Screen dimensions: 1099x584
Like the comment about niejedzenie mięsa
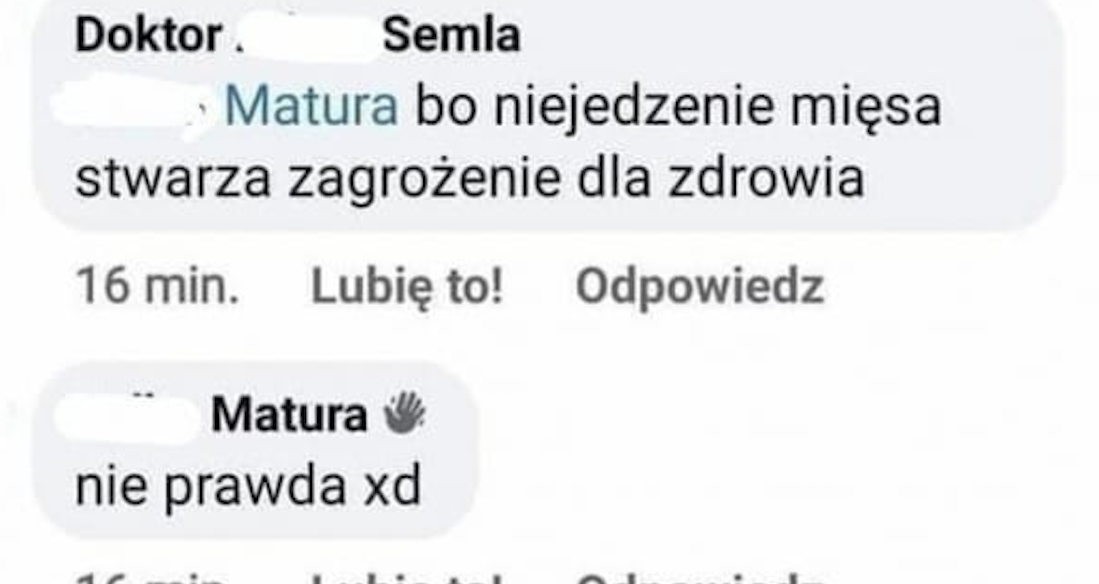pyautogui.click(x=407, y=288)
